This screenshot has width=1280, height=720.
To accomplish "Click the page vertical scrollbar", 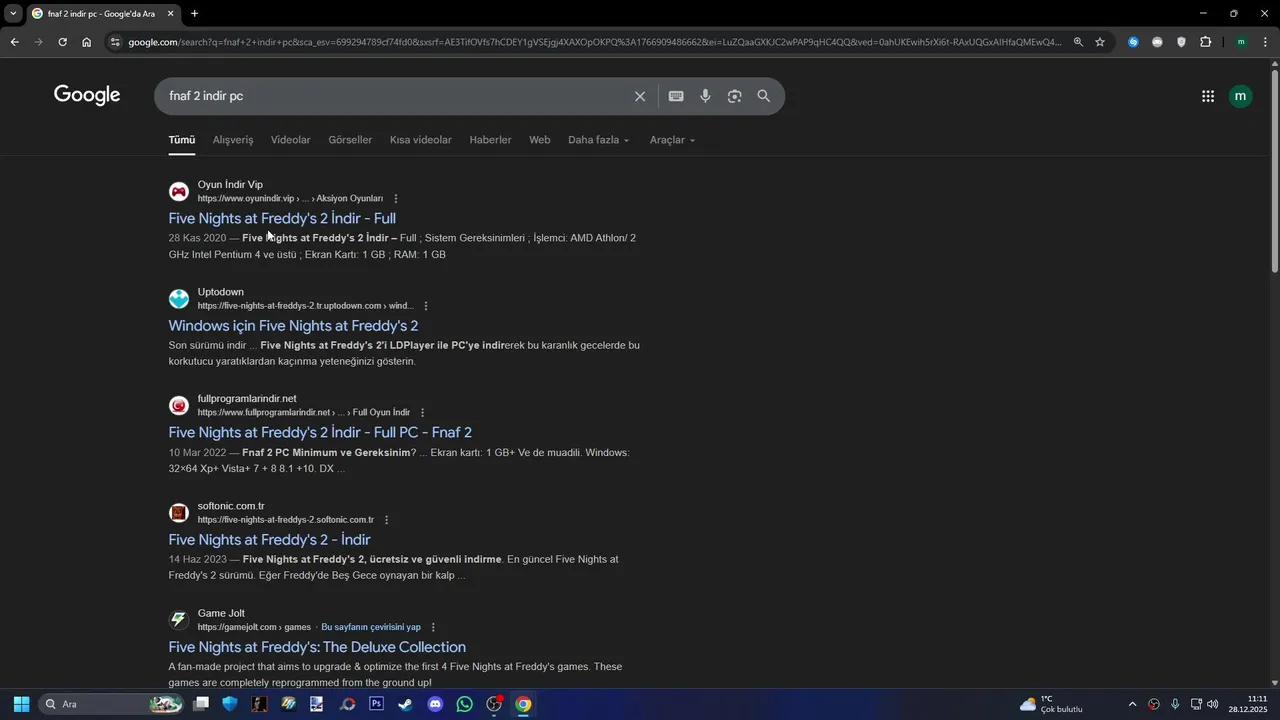I will tap(1274, 170).
